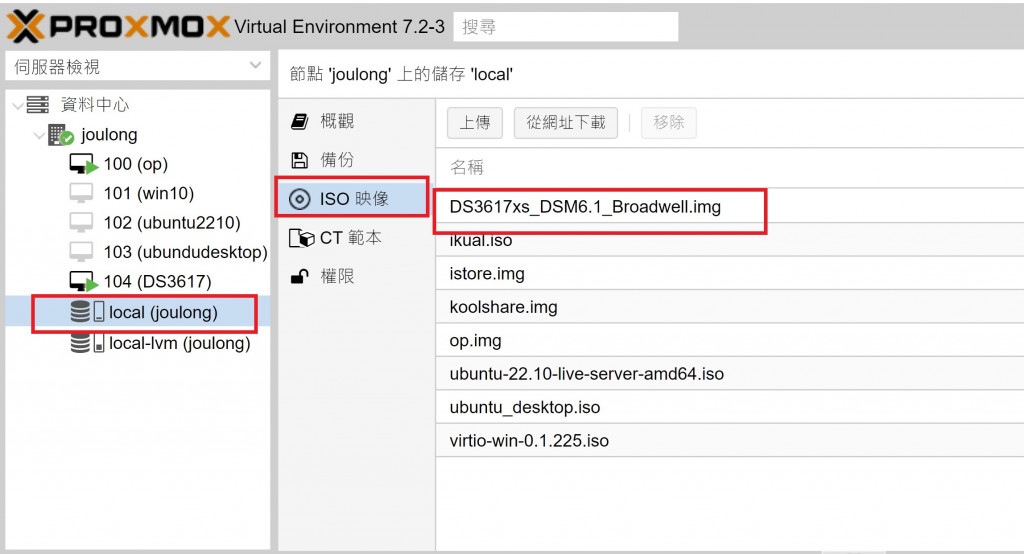Click the CT 範本 container icon
1024x554 pixels.
301,238
